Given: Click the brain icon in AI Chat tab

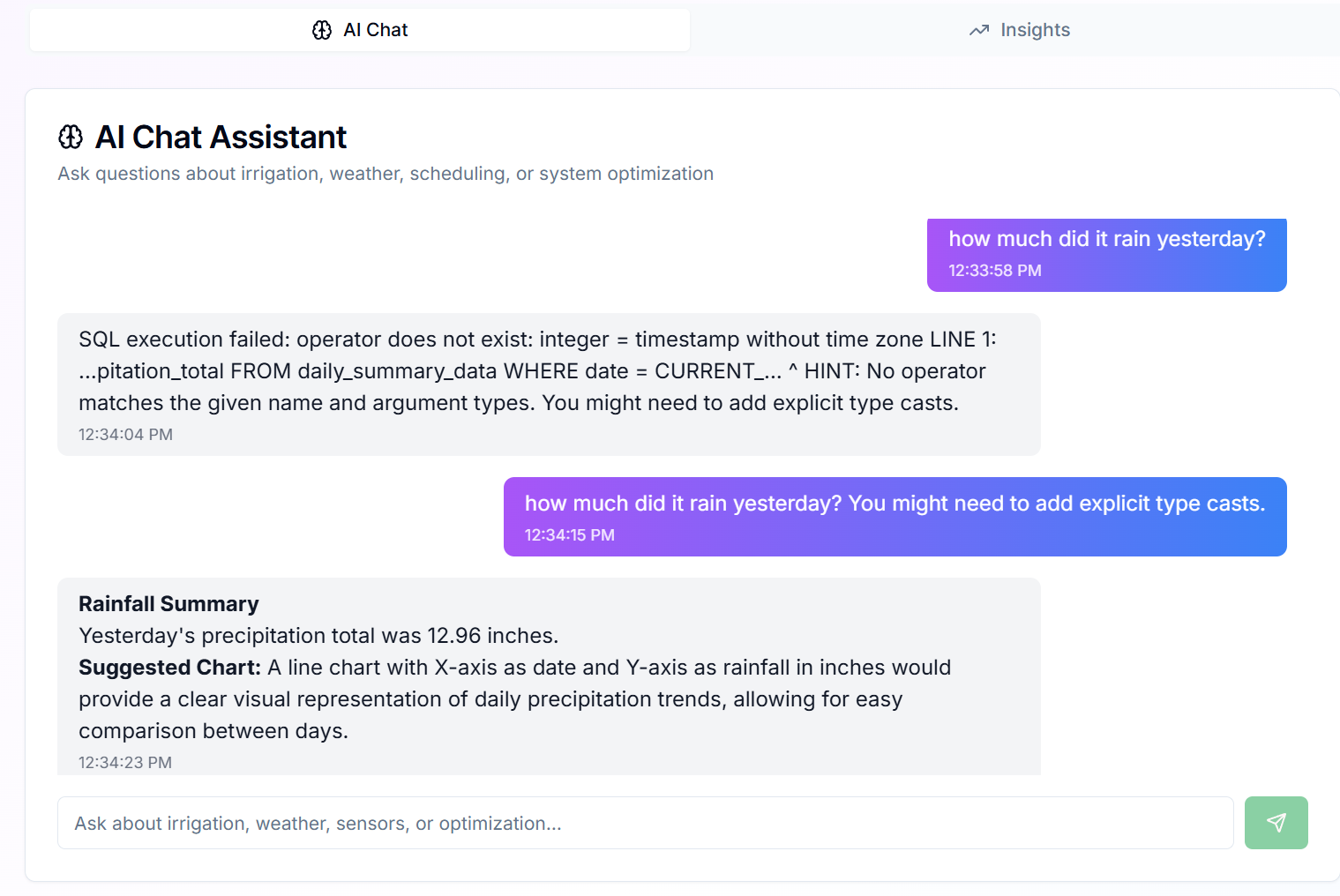Looking at the screenshot, I should click(322, 30).
